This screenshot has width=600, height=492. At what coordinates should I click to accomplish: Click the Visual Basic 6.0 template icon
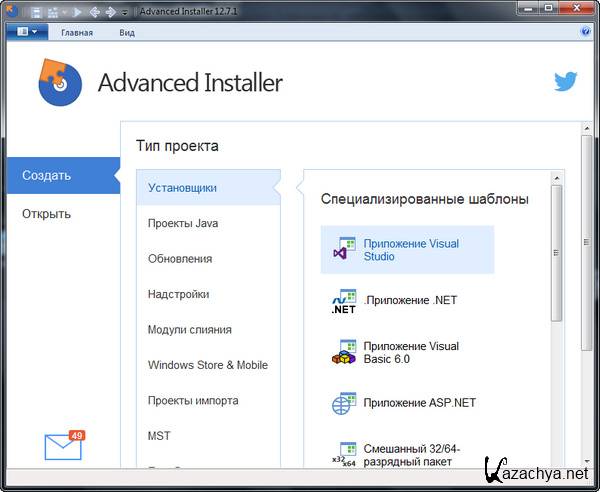point(344,352)
